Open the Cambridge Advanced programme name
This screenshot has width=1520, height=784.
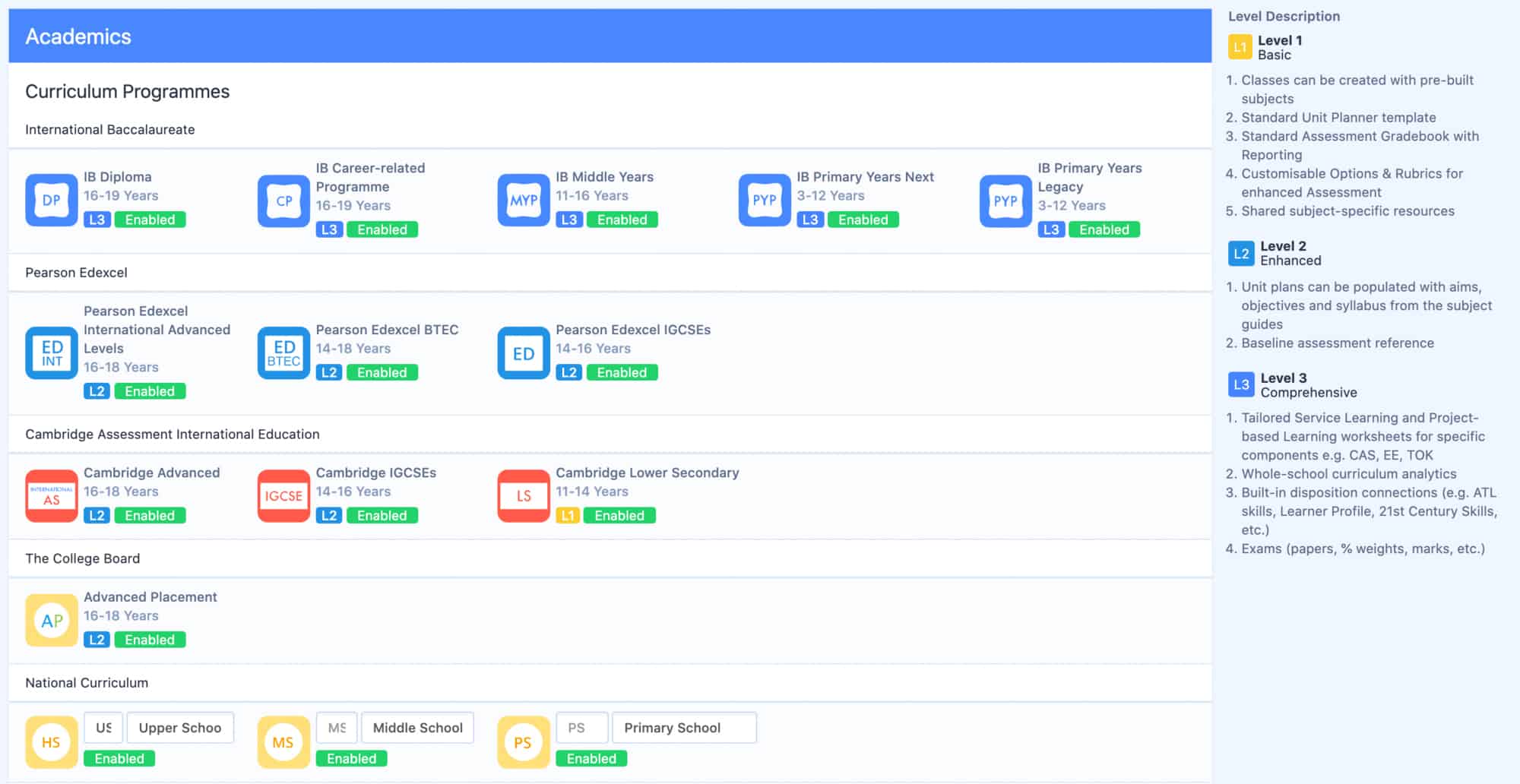[152, 473]
